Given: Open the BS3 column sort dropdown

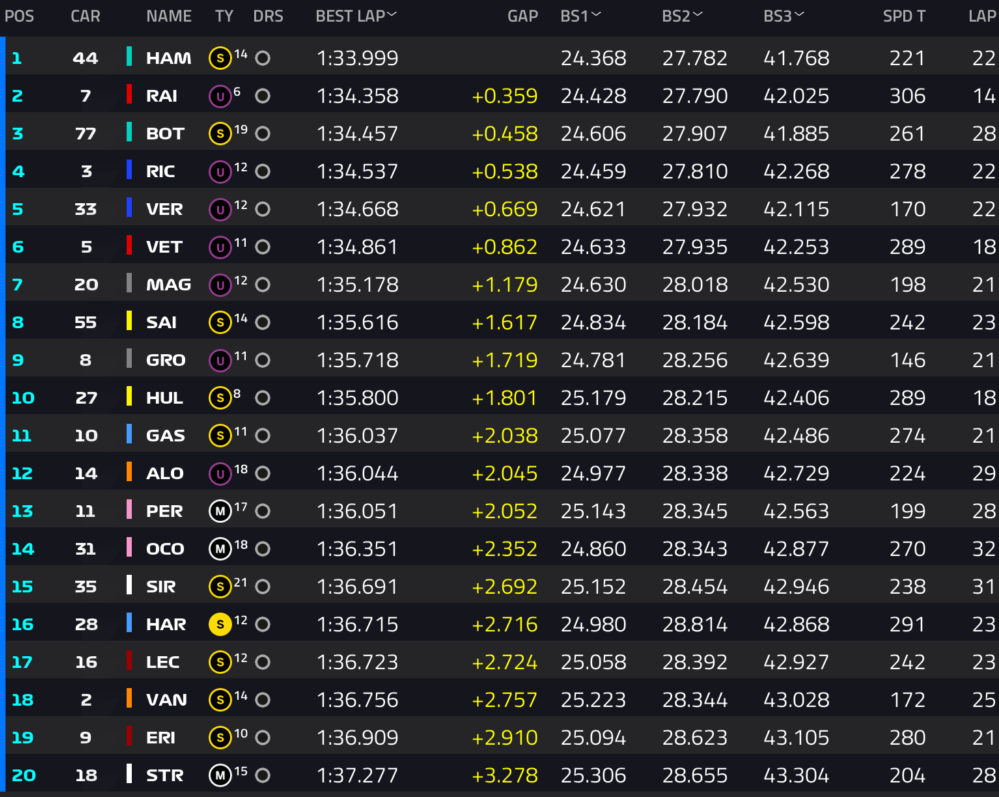Looking at the screenshot, I should (798, 14).
